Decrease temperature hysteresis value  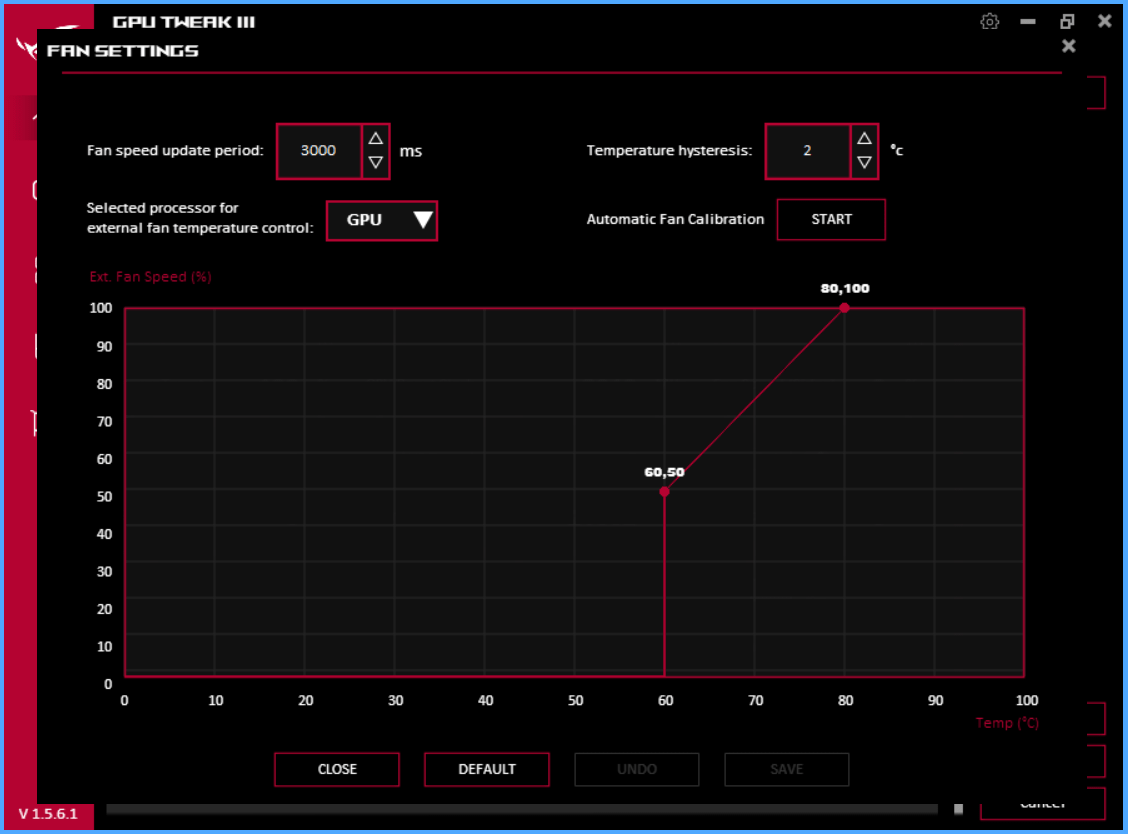(x=864, y=163)
